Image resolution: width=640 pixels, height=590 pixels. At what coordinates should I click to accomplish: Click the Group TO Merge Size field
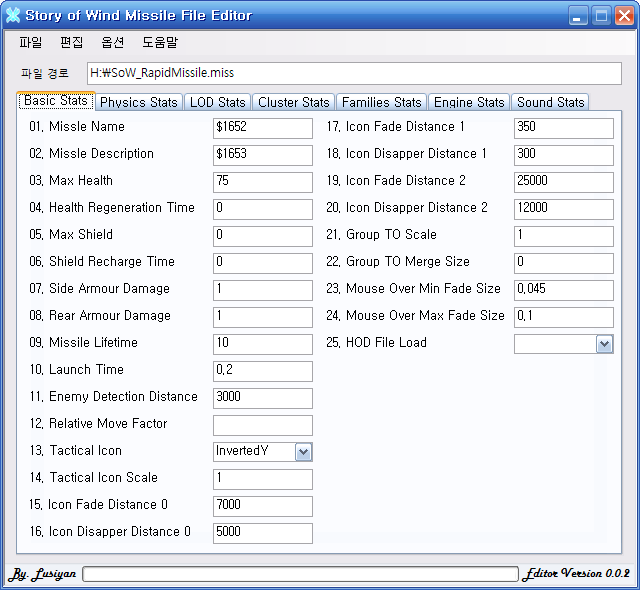(x=564, y=263)
